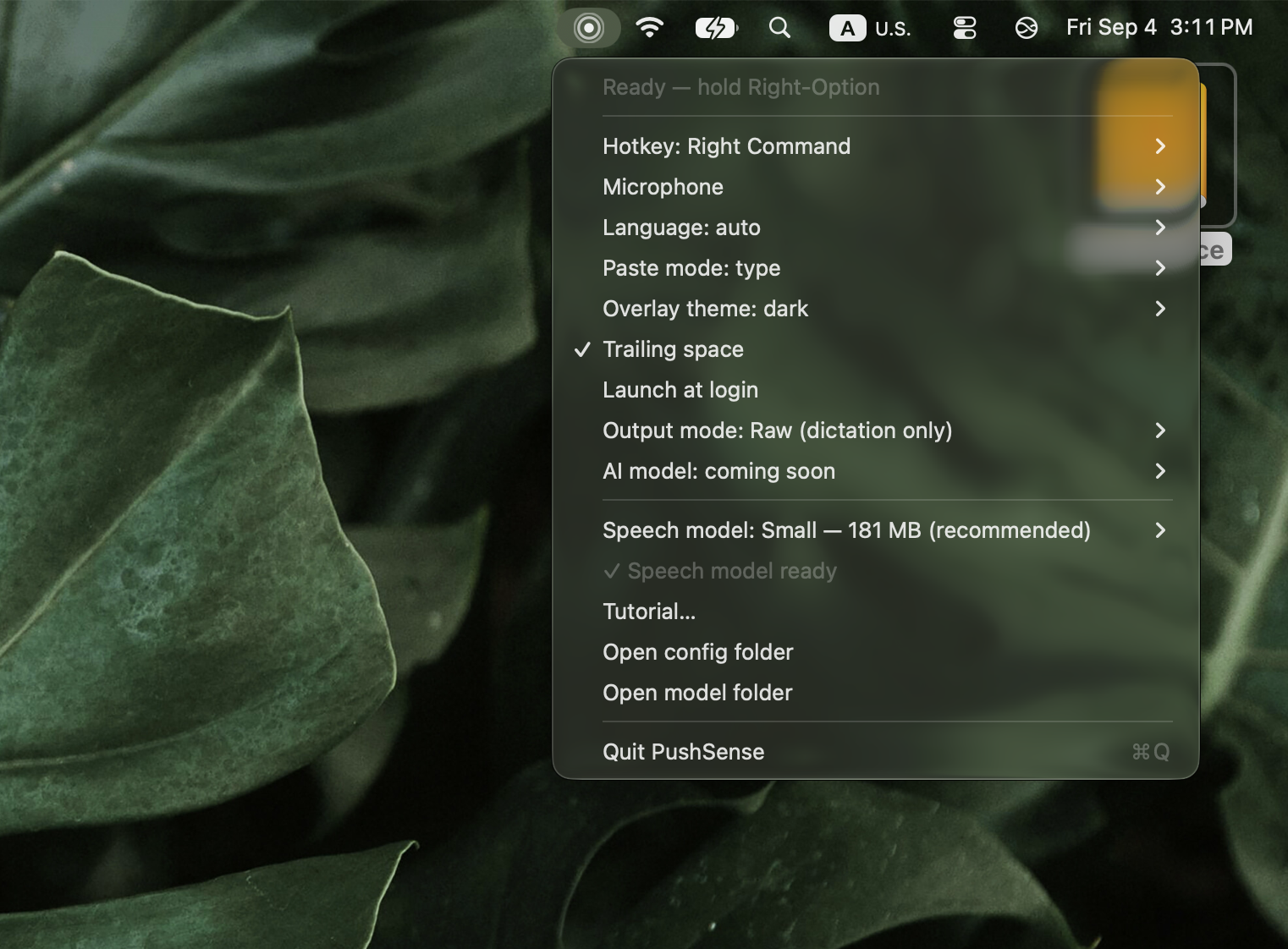Open the Paste mode: type submenu

coord(876,268)
